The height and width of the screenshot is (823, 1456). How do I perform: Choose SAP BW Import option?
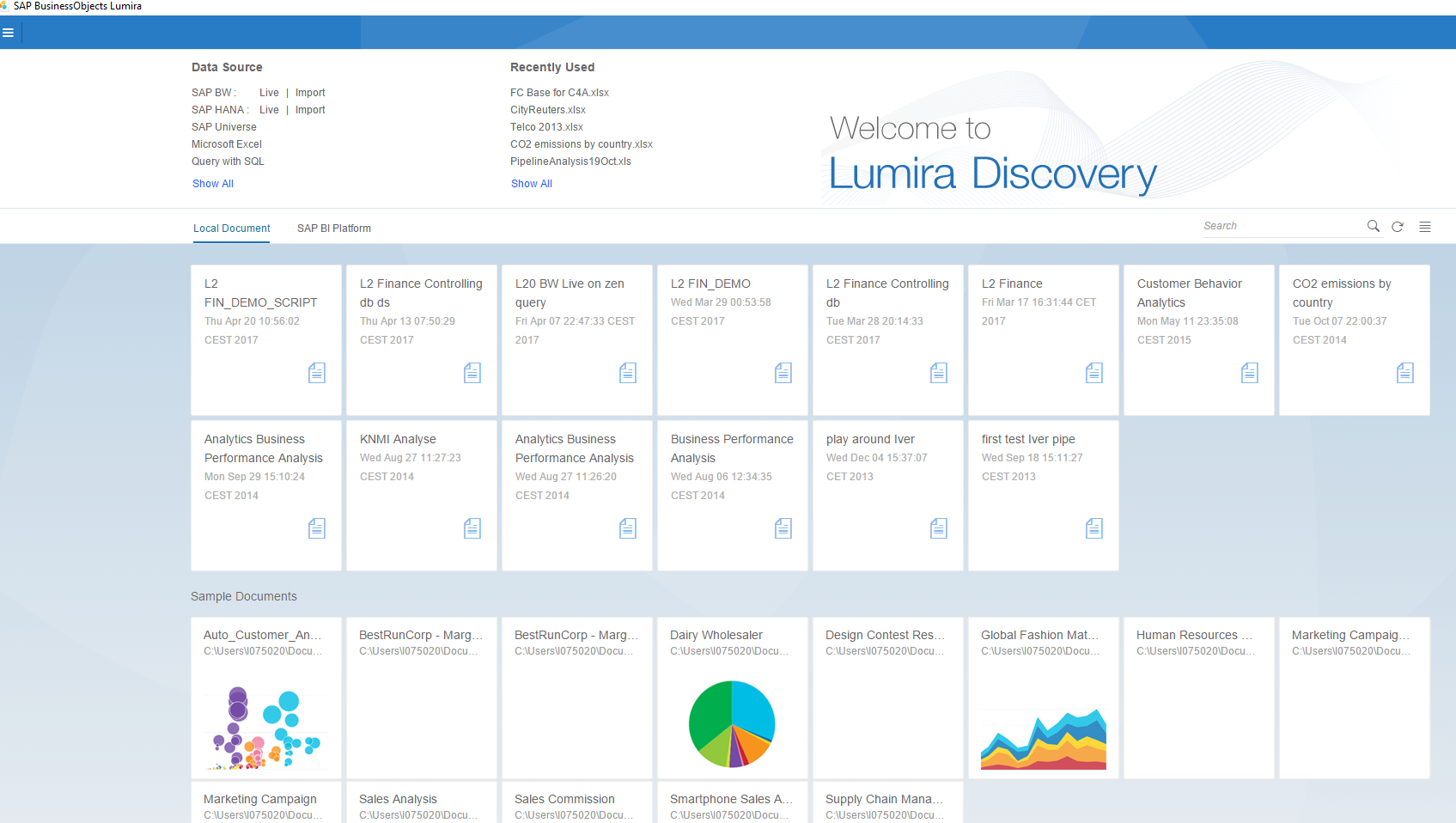pyautogui.click(x=310, y=93)
